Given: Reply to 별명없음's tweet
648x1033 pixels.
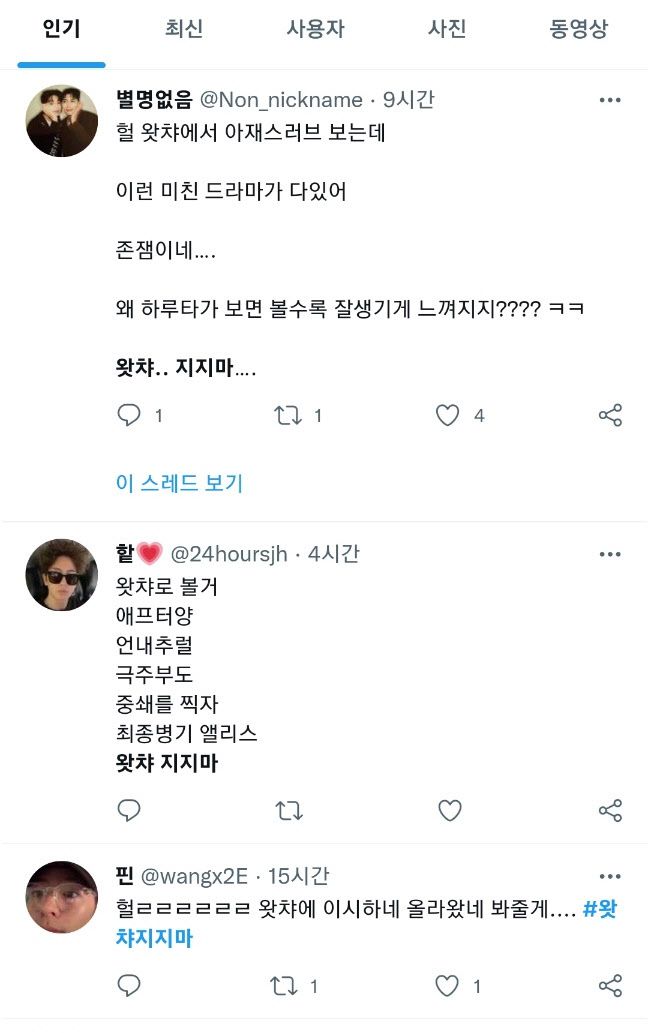Looking at the screenshot, I should [129, 414].
